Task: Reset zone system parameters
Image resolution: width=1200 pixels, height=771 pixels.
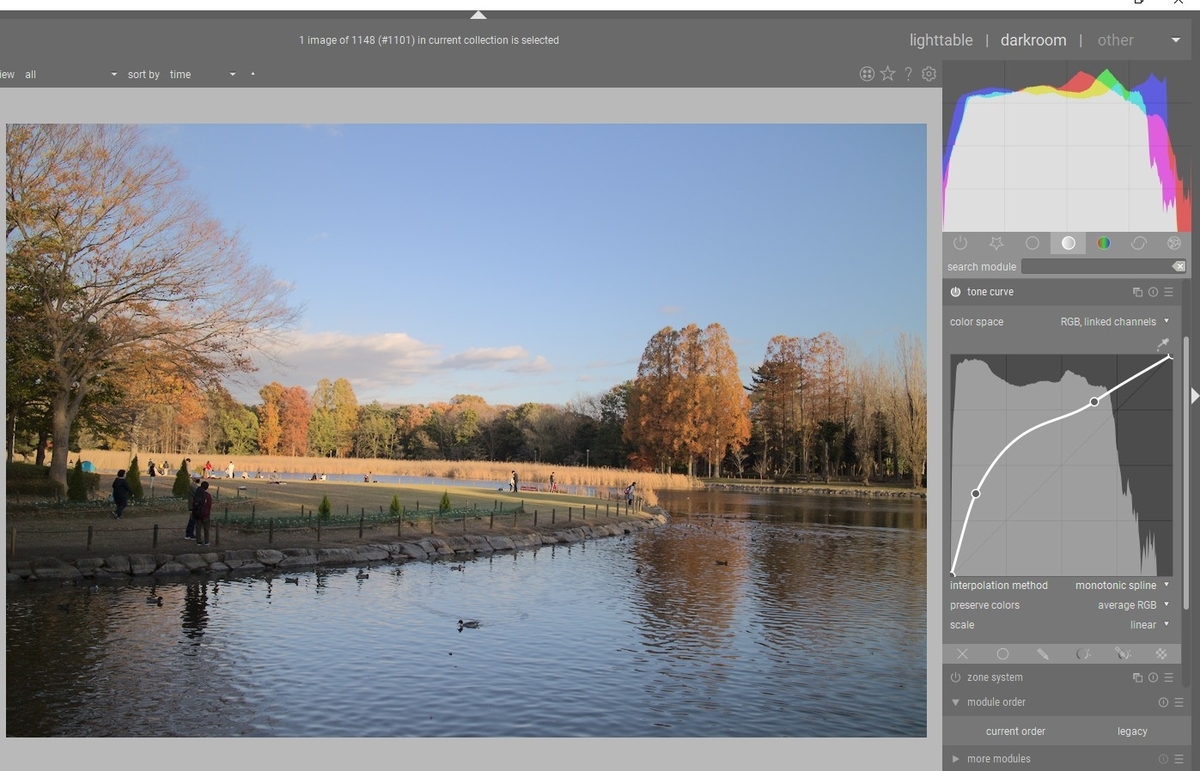Action: point(1153,677)
